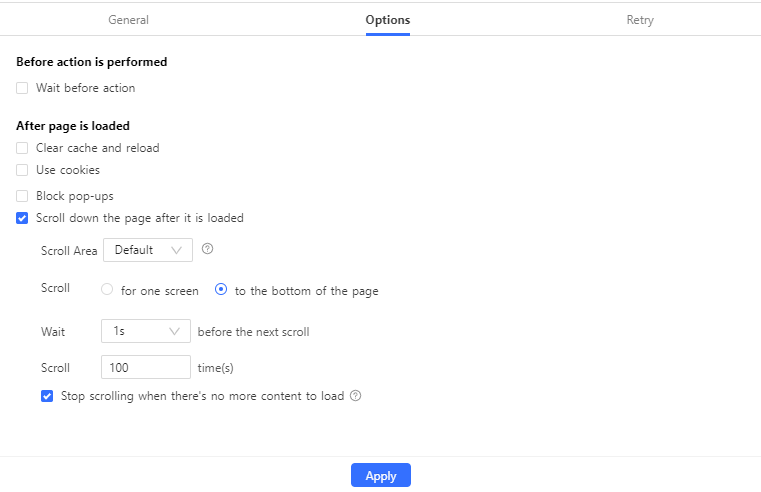Click the chevron arrow in Wait dropdown
The height and width of the screenshot is (492, 761).
(176, 331)
